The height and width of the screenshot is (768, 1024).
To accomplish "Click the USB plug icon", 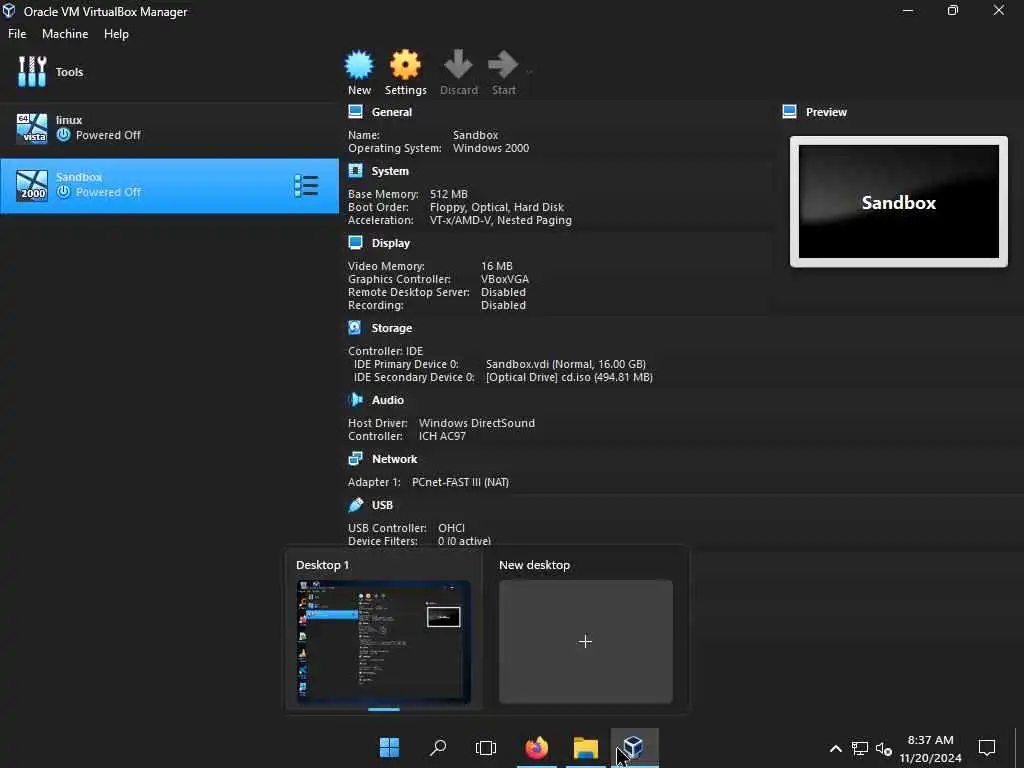I will click(355, 504).
